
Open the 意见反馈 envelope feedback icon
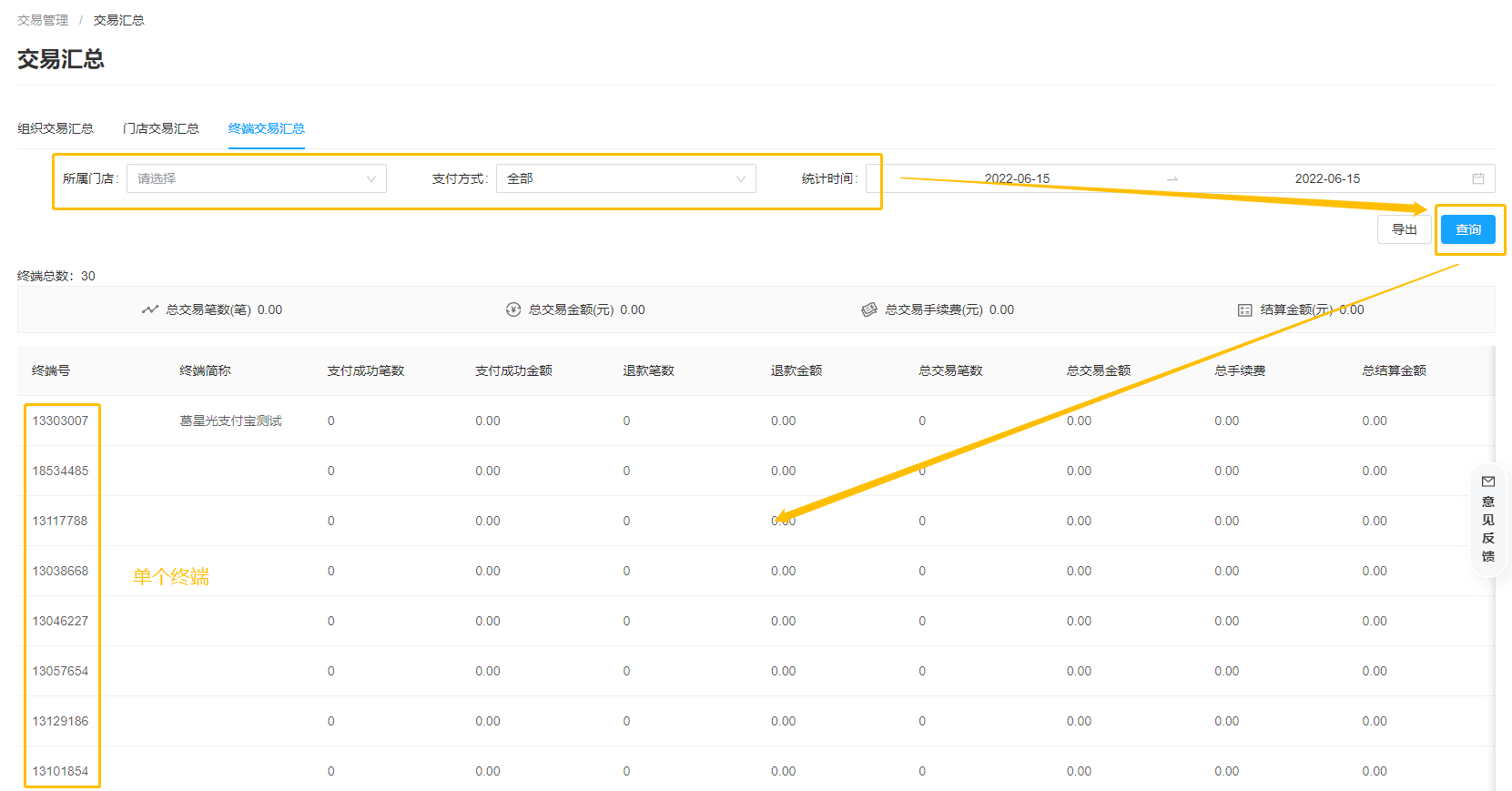pyautogui.click(x=1488, y=482)
